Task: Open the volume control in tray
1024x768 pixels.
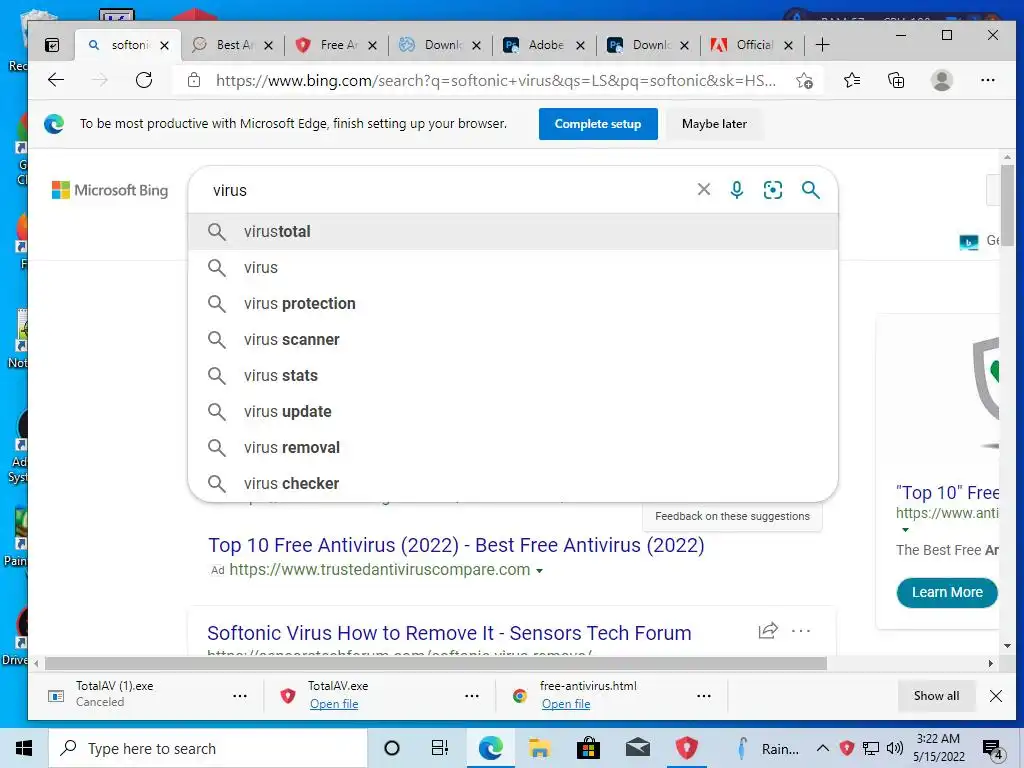Action: tap(895, 748)
